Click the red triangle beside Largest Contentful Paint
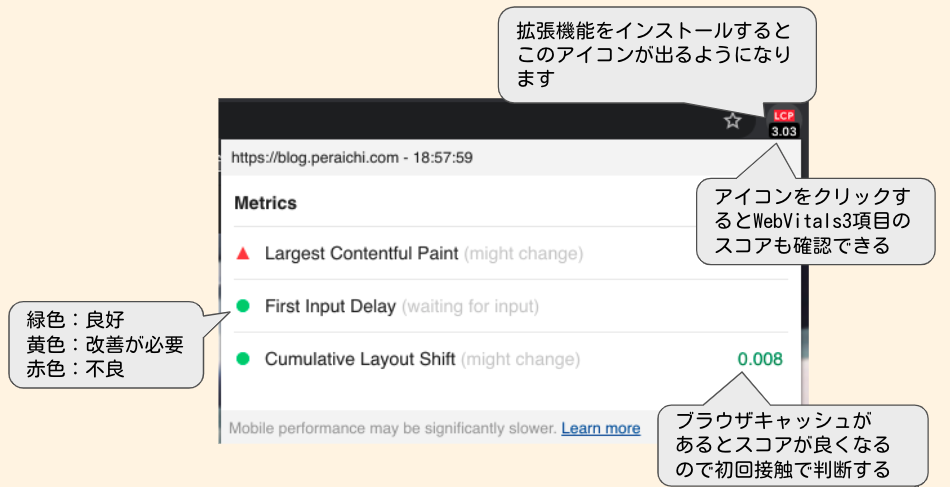This screenshot has width=950, height=487. (x=242, y=254)
